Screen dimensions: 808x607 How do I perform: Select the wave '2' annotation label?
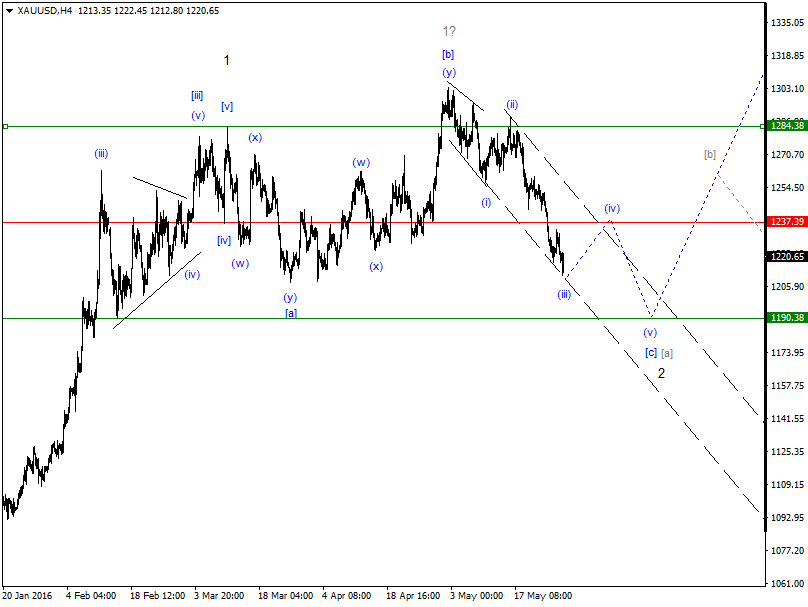(662, 373)
